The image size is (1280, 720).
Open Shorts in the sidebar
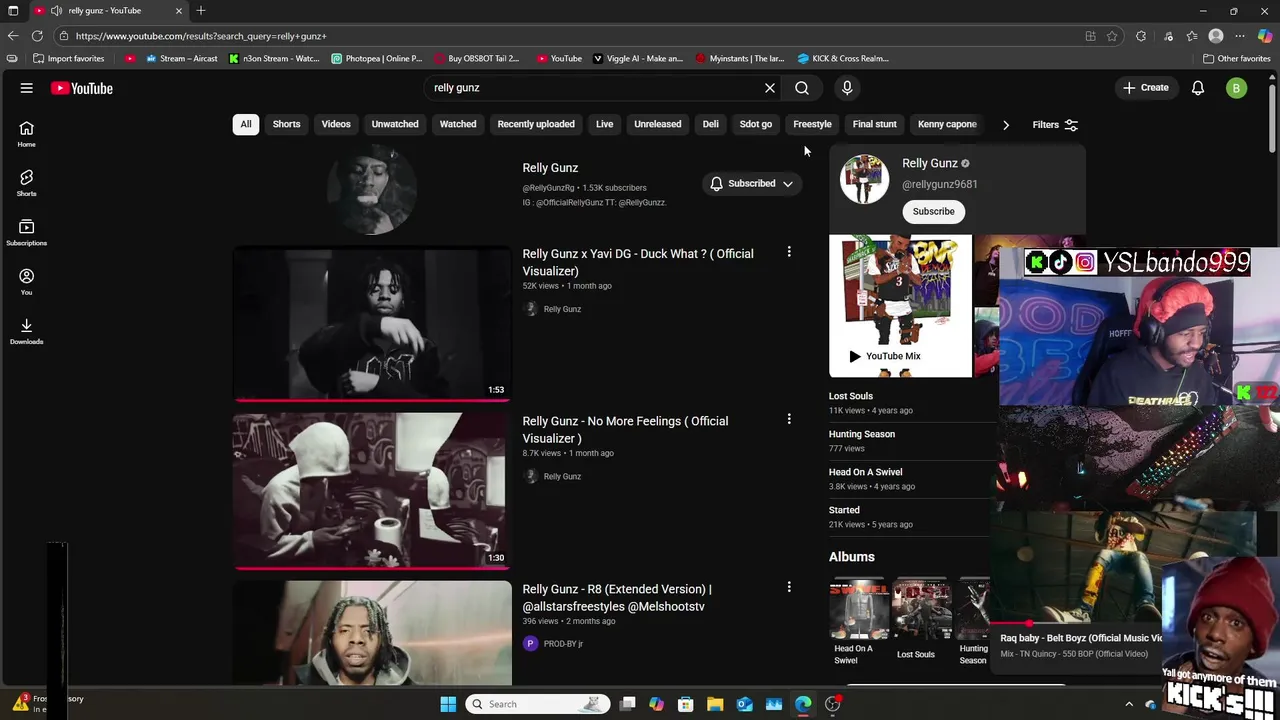[27, 183]
